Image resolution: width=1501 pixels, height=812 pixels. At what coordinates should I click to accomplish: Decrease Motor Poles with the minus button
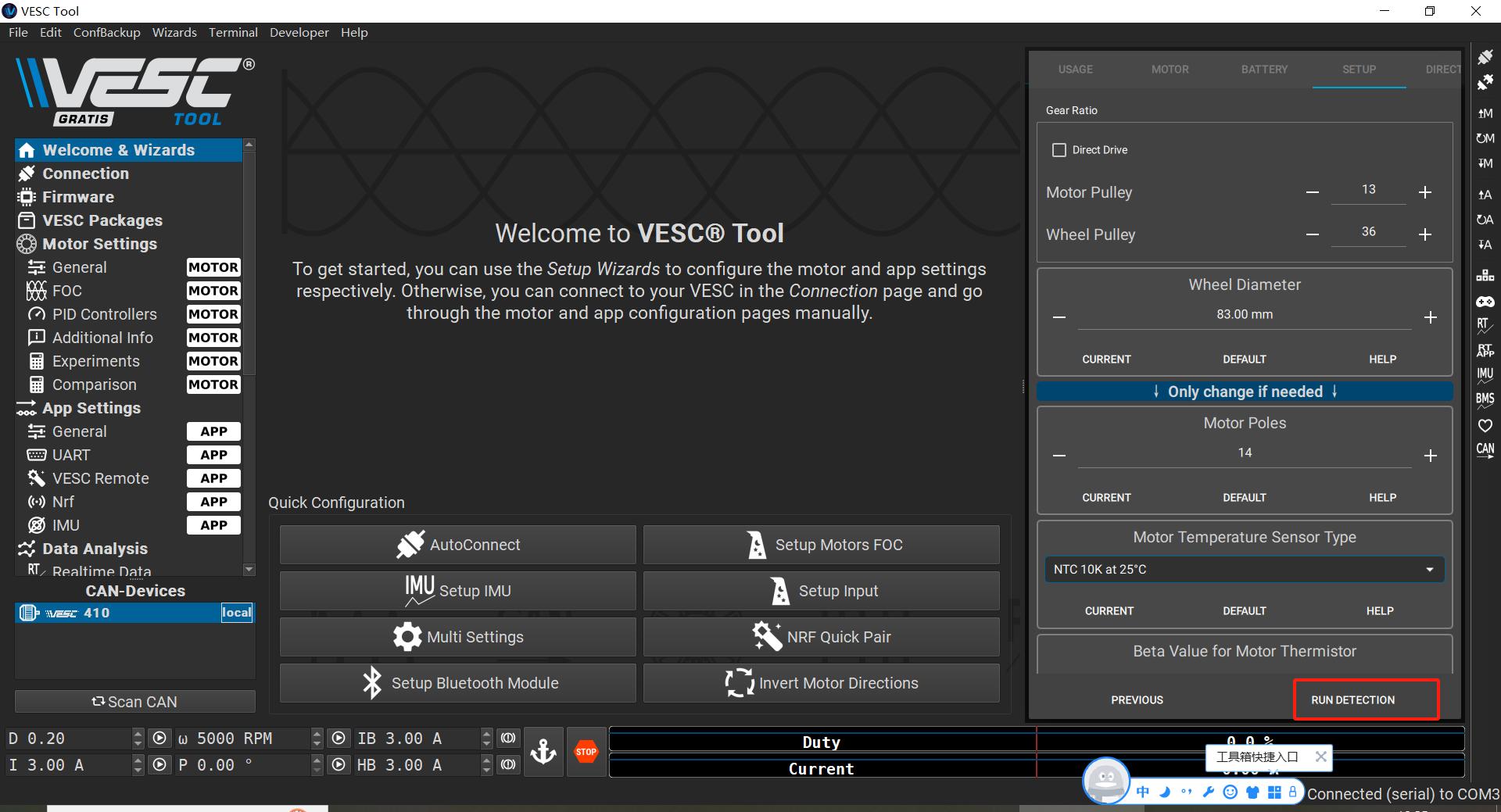click(x=1059, y=456)
